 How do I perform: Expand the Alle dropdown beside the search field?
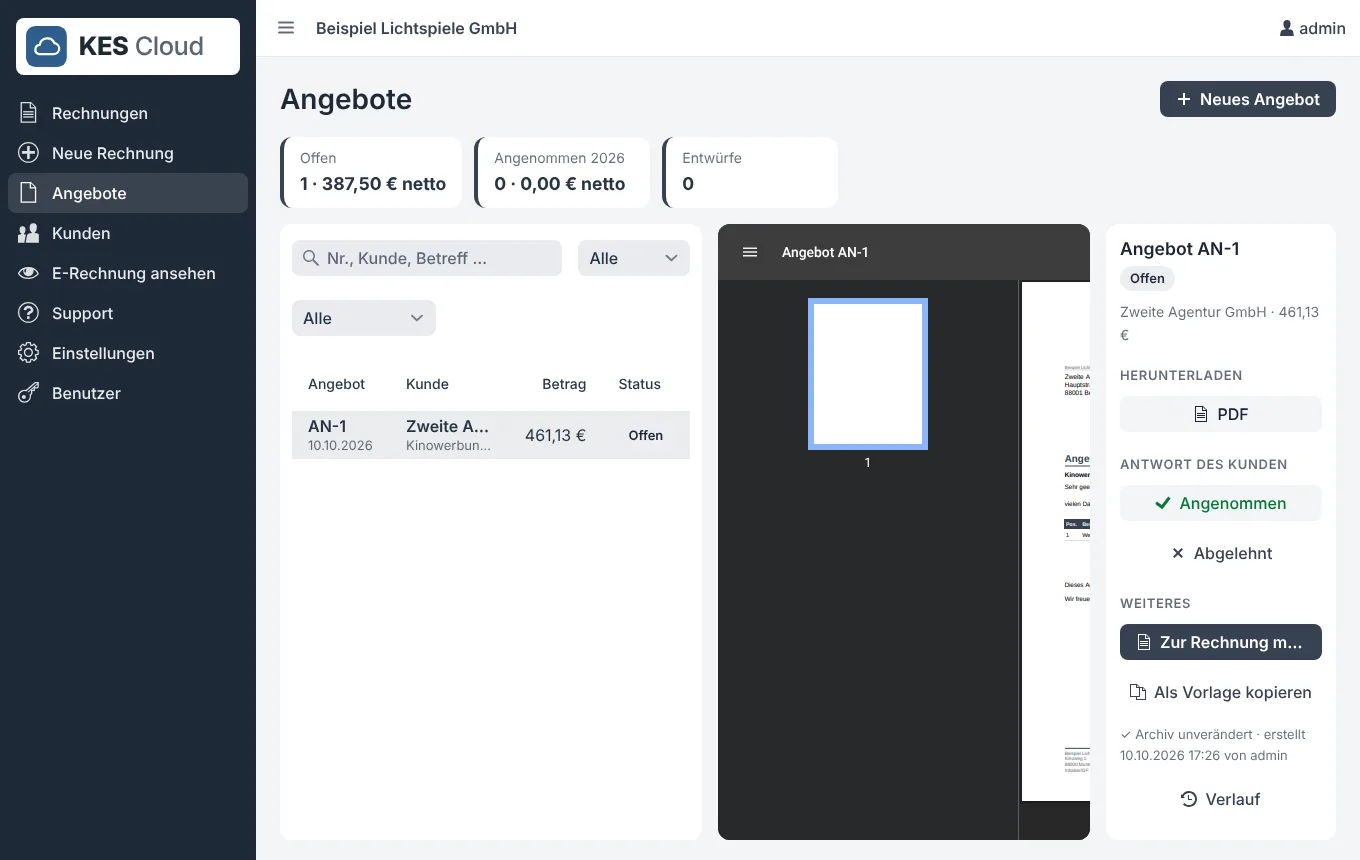634,258
